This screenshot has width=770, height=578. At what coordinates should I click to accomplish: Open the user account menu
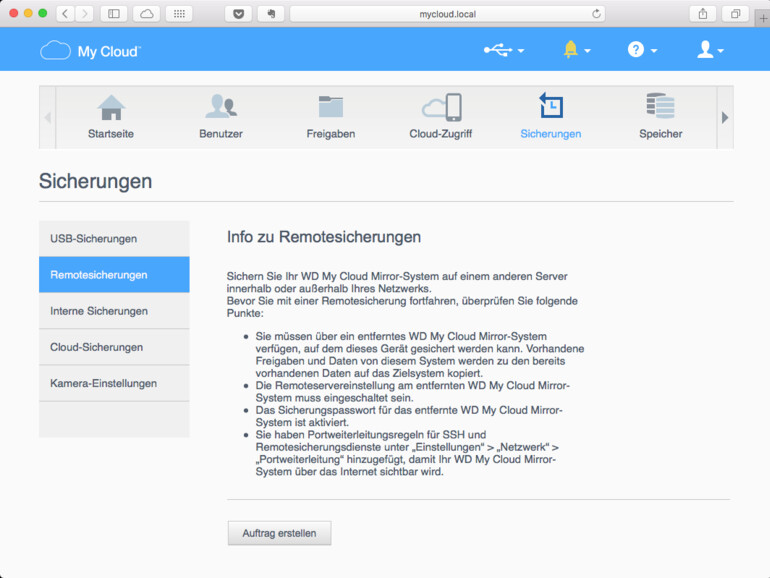(x=710, y=50)
